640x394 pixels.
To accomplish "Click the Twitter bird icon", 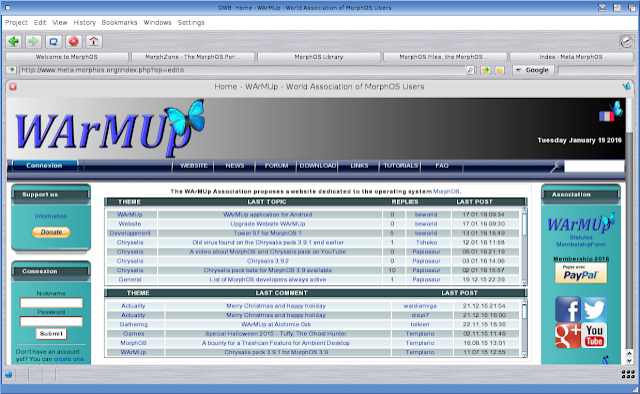I will pyautogui.click(x=594, y=309).
